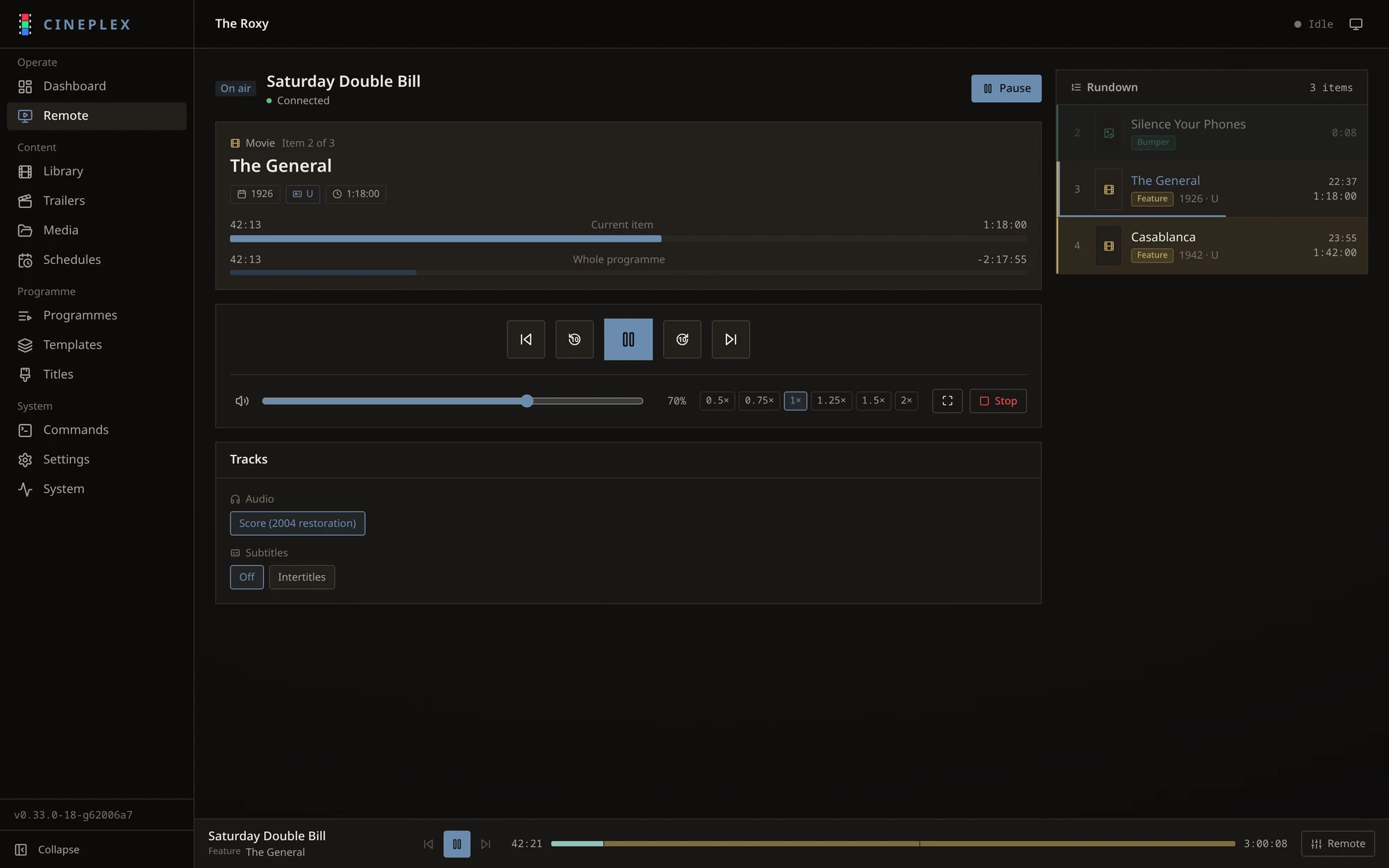
Task: Set playback speed to 2×
Action: [906, 401]
